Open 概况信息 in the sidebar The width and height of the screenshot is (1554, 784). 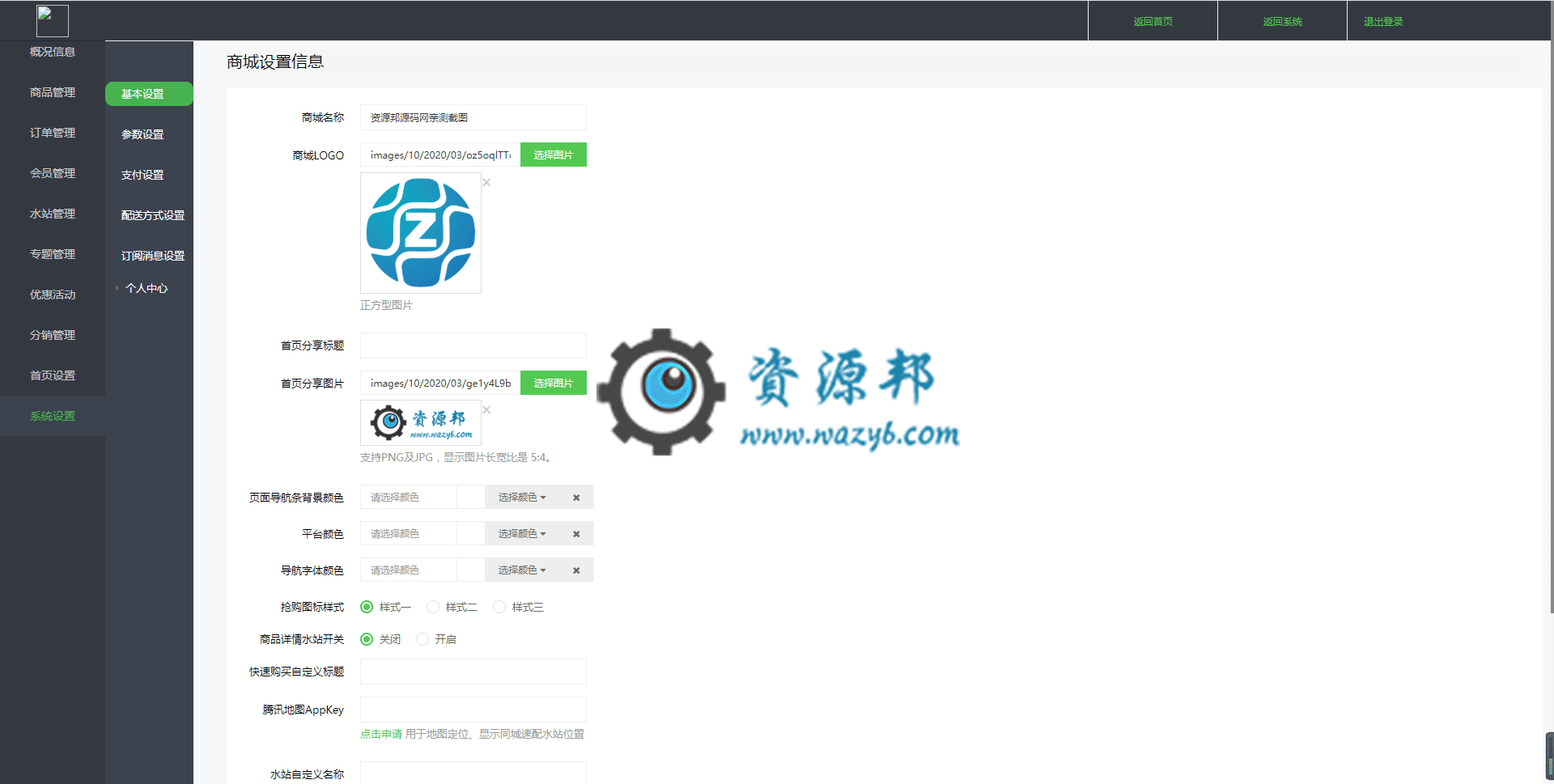53,52
